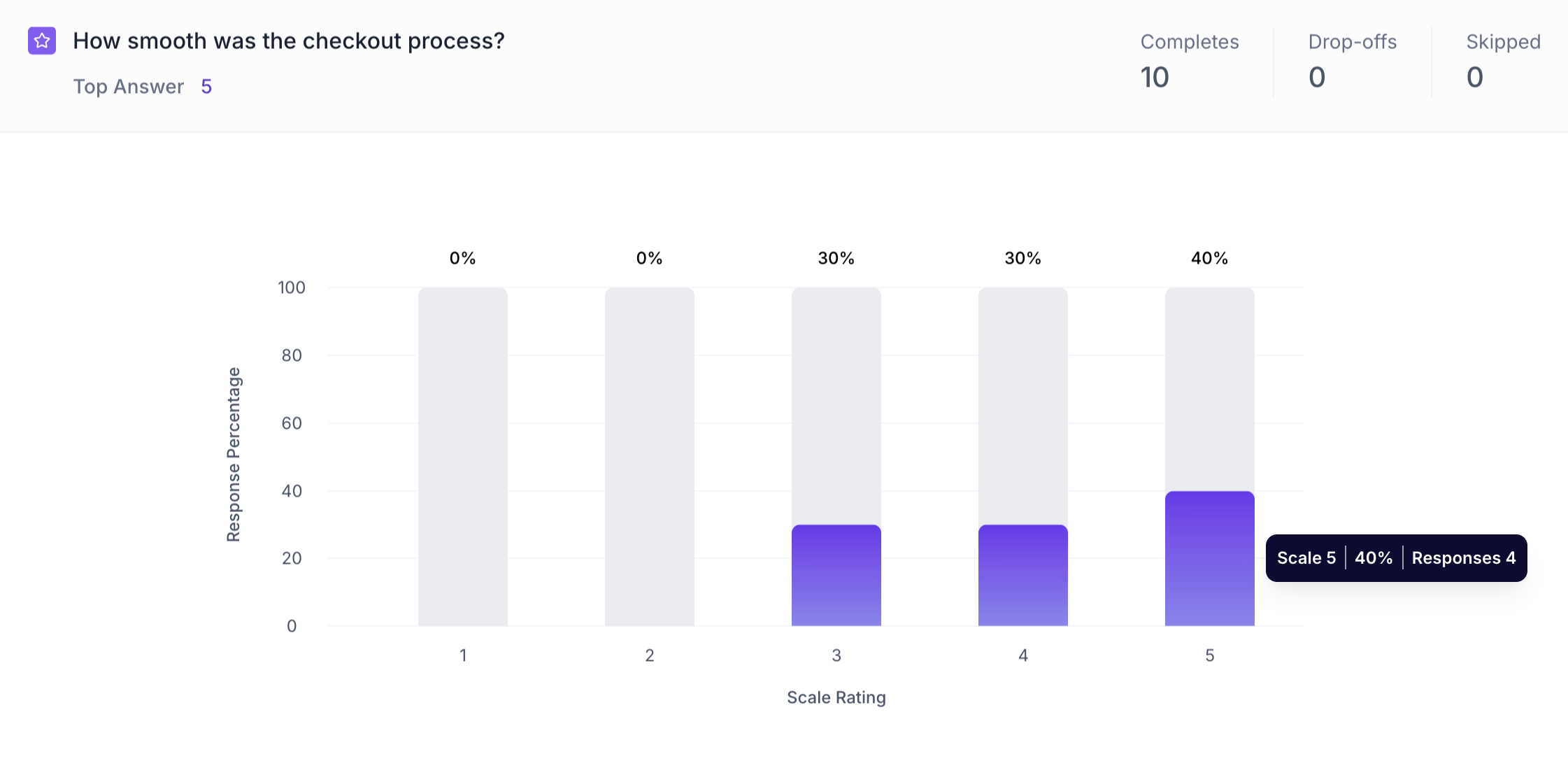
Task: Click the Skipped count of 0
Action: coord(1475,77)
